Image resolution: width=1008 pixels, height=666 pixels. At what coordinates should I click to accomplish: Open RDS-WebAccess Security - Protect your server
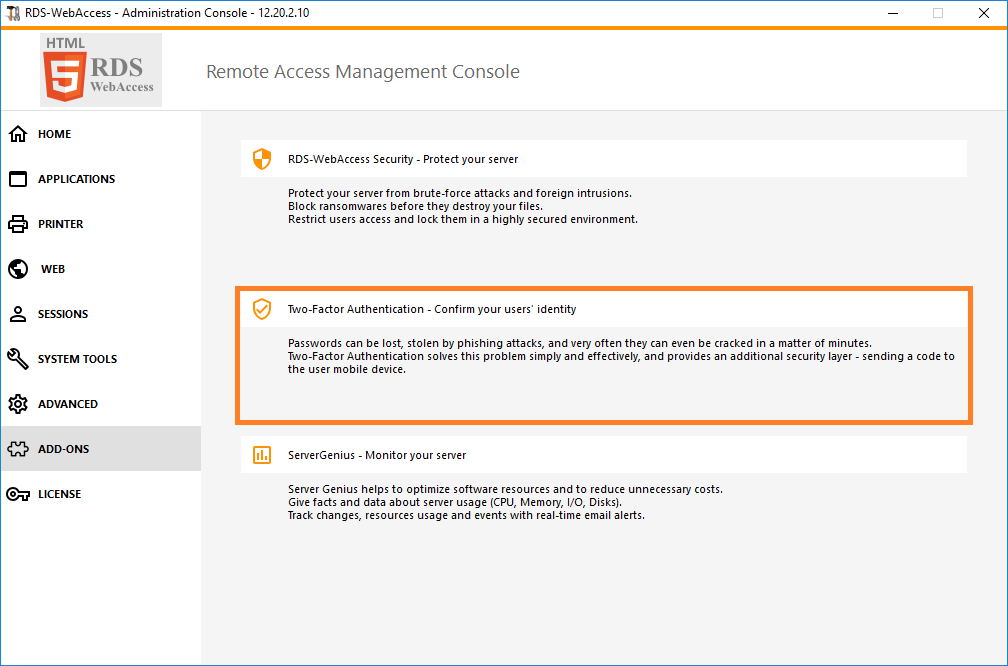click(x=604, y=159)
